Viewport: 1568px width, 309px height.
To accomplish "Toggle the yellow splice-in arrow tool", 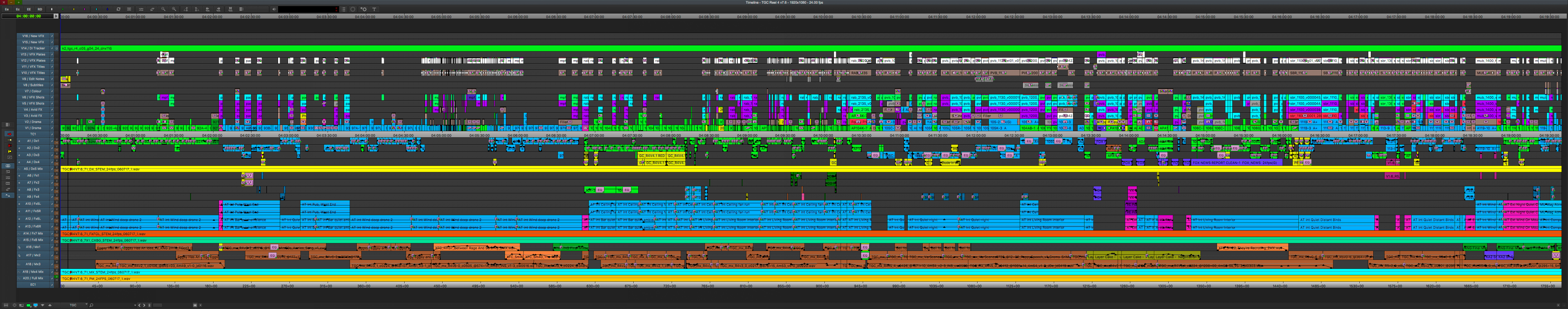I will click(9, 140).
